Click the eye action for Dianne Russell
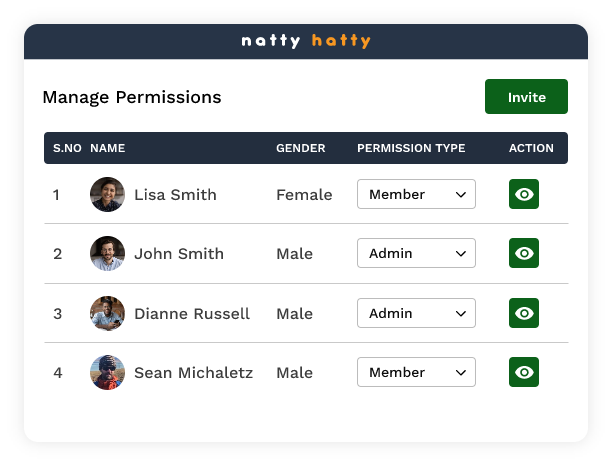The image size is (612, 466). point(524,313)
